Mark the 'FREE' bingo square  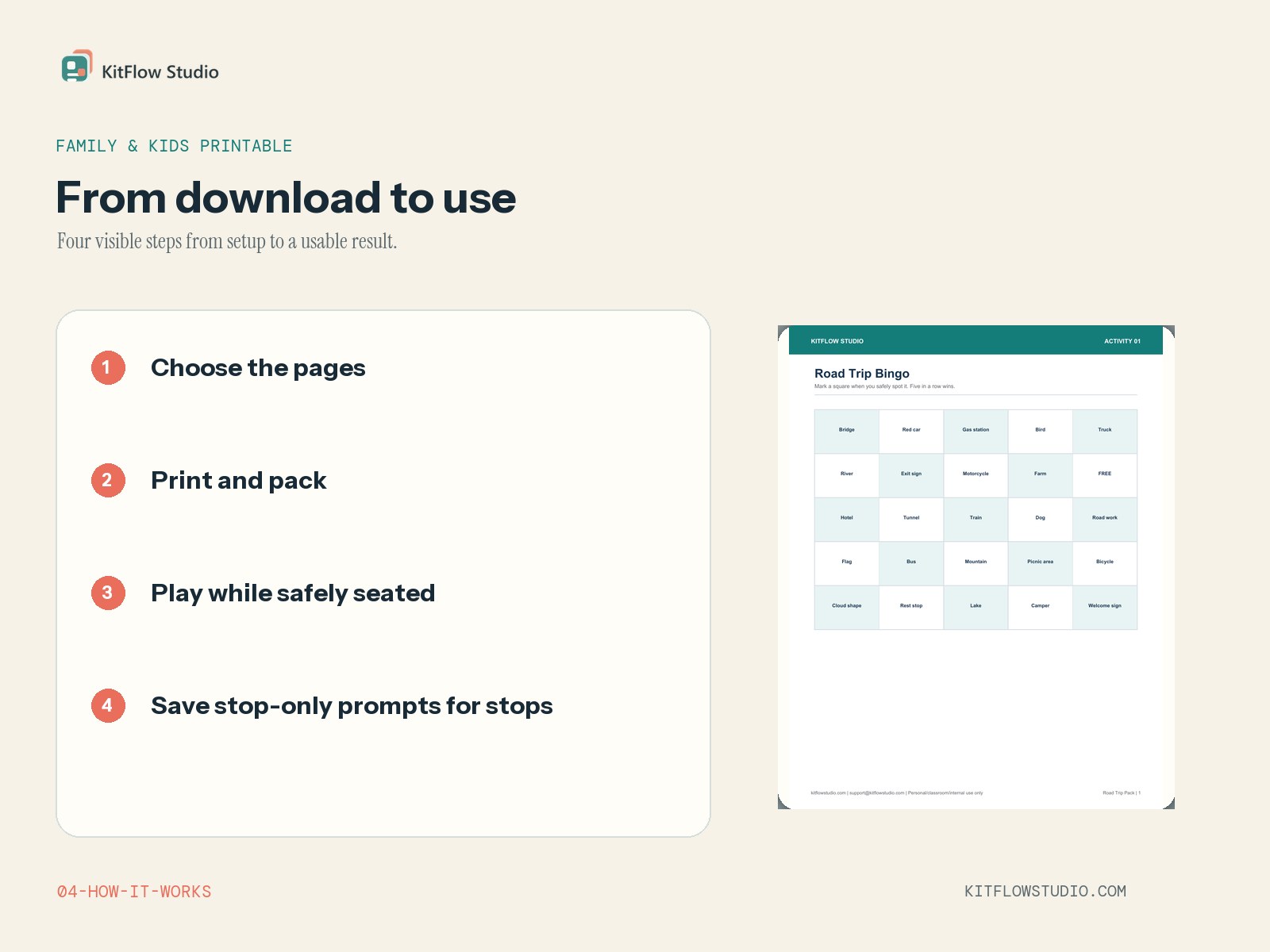(1105, 476)
